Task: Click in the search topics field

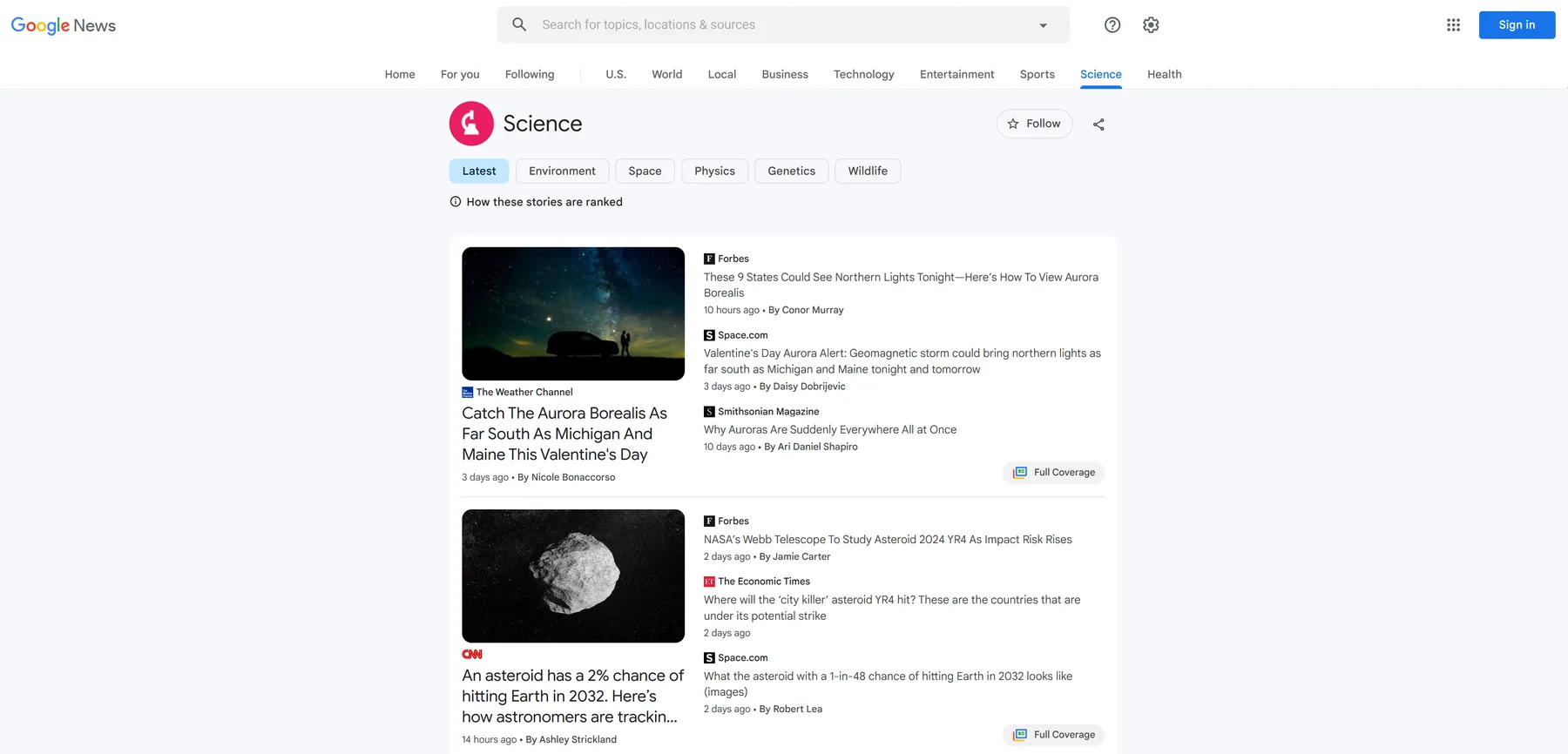Action: click(x=784, y=25)
